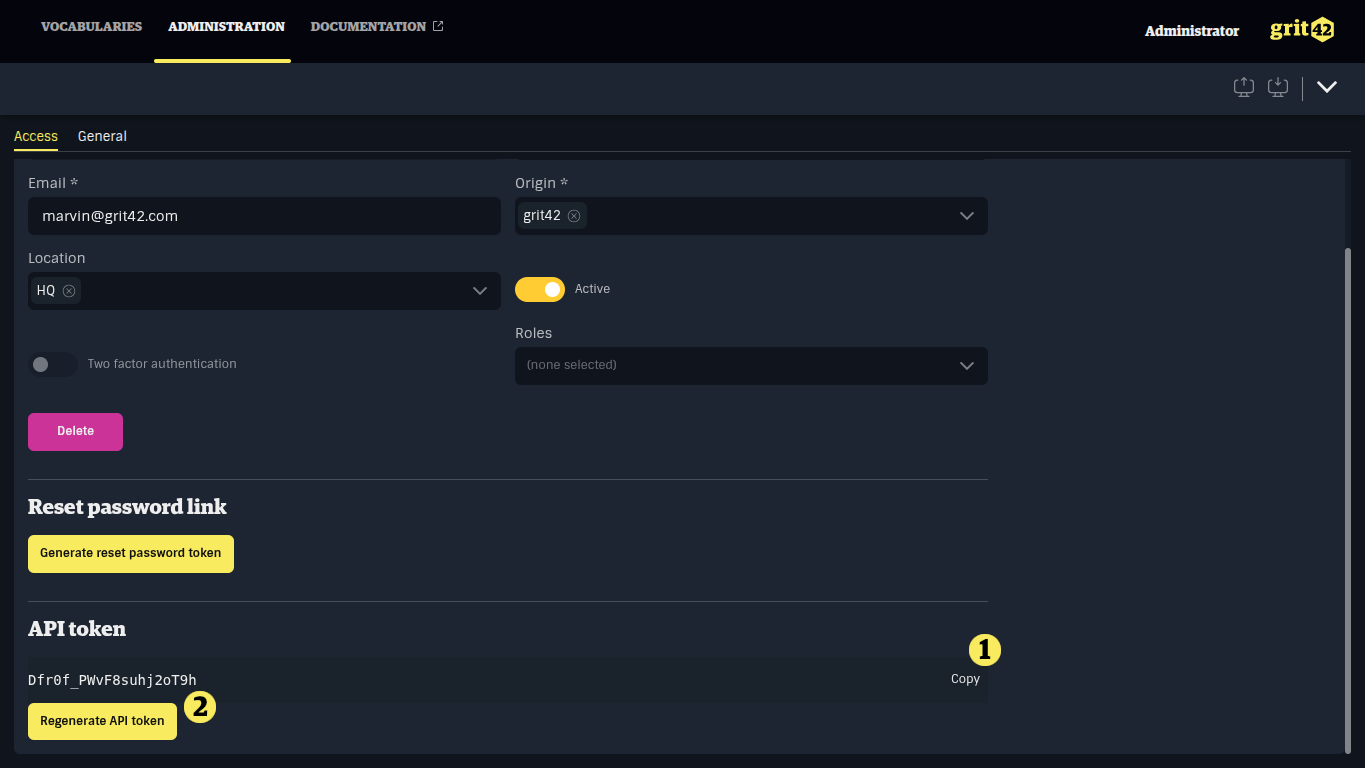Image resolution: width=1365 pixels, height=768 pixels.
Task: Enable Two factor authentication
Action: coord(53,364)
